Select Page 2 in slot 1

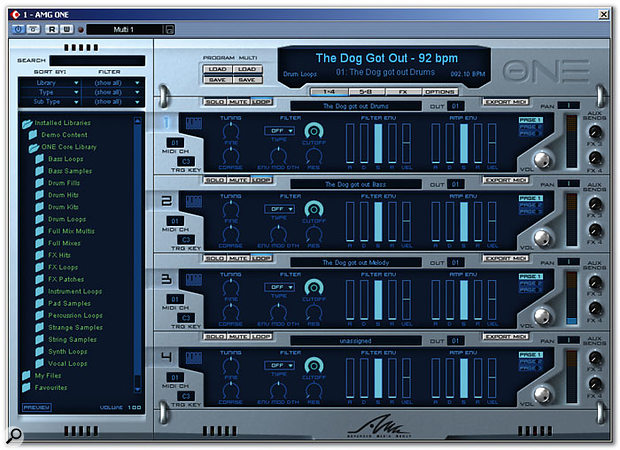(x=531, y=127)
